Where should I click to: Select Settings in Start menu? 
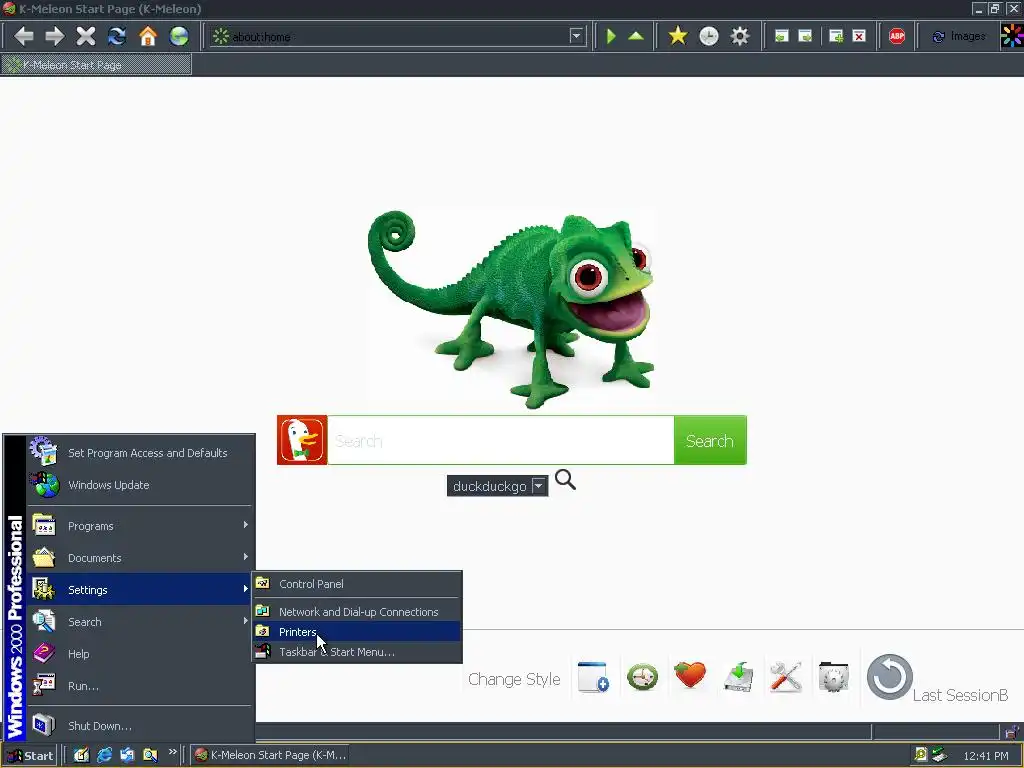140,590
